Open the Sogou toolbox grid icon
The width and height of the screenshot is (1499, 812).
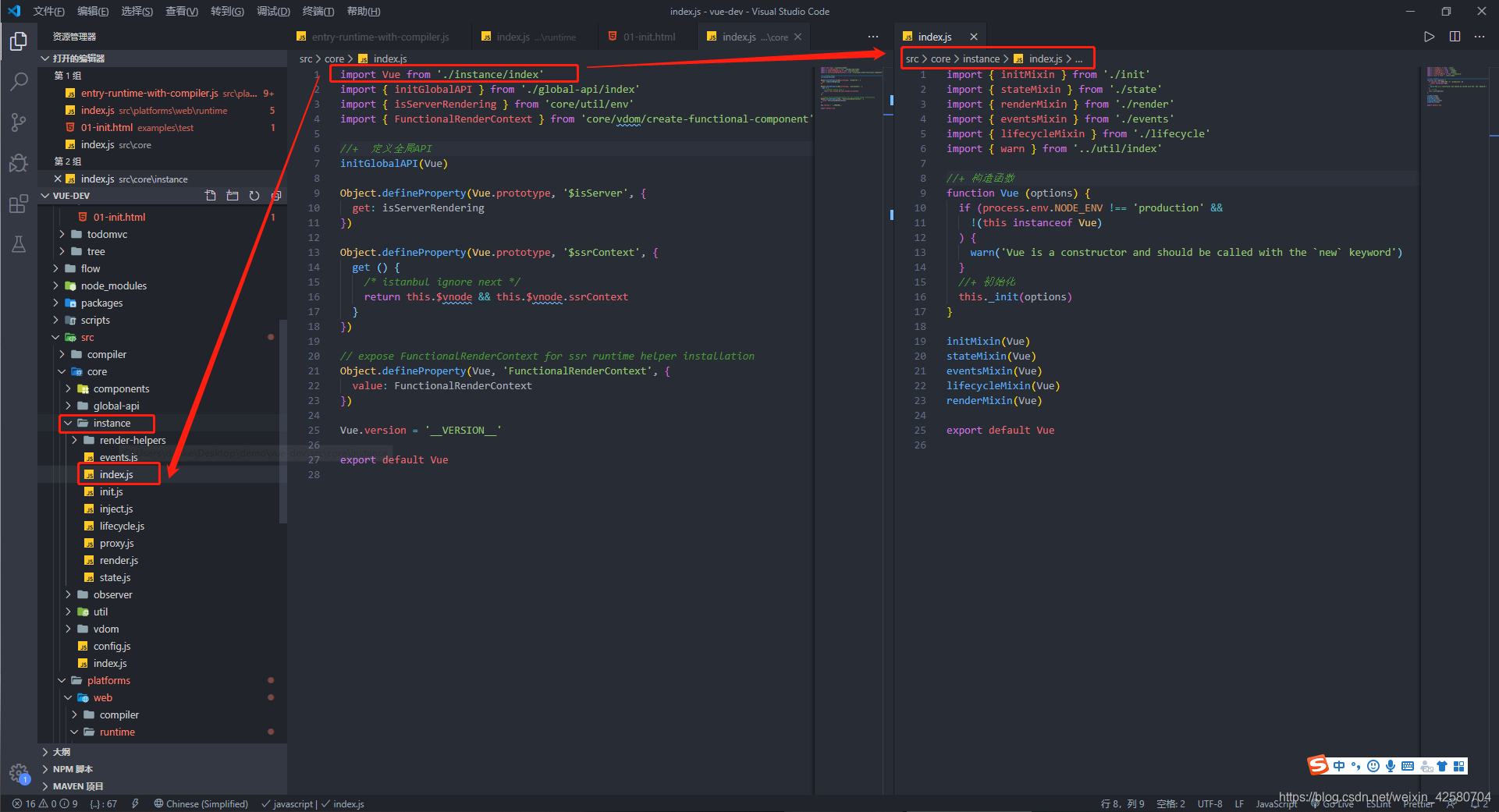[x=1459, y=766]
